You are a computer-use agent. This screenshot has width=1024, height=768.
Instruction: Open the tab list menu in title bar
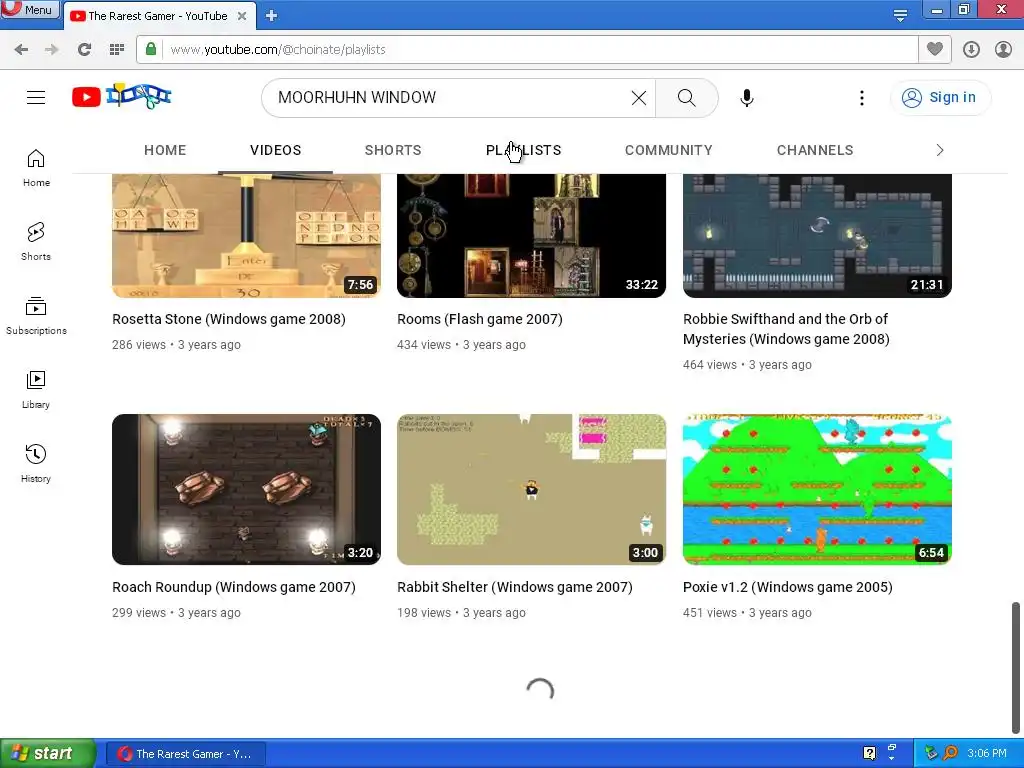[900, 15]
